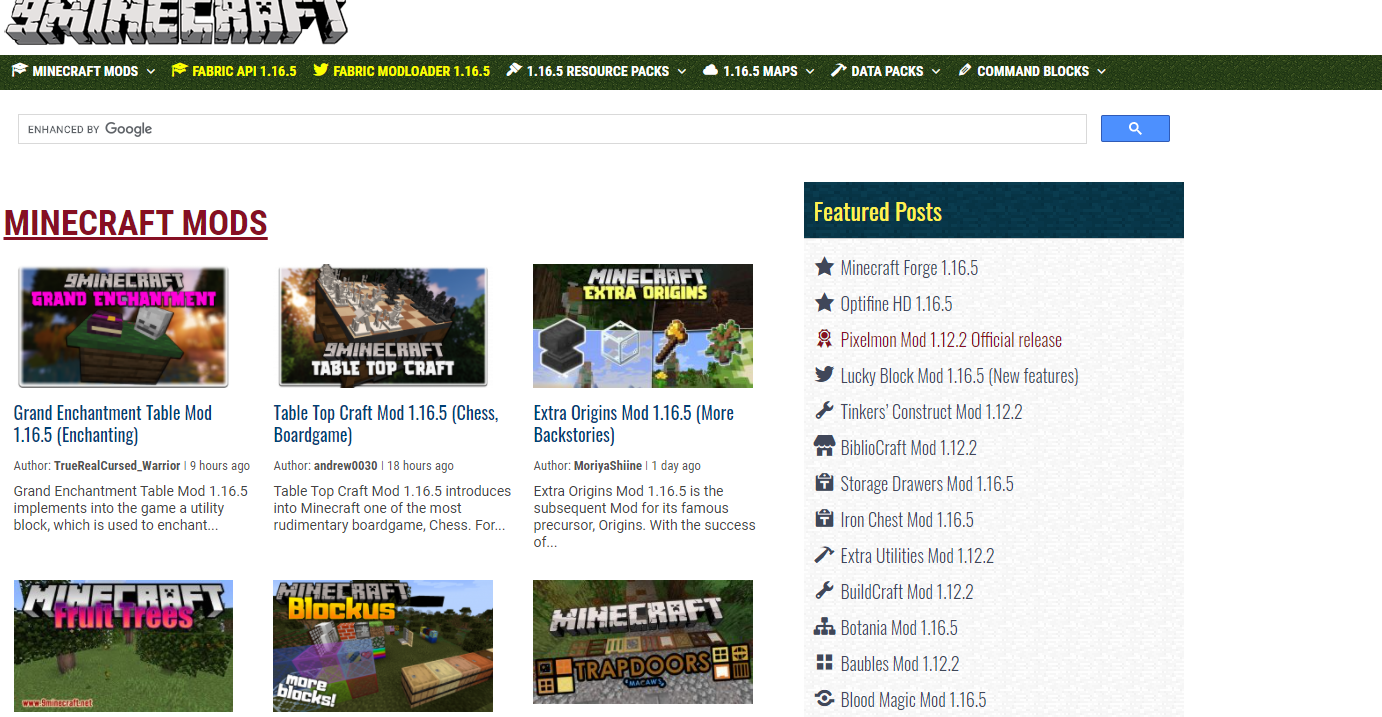Click the cloud icon beside 1.16.5 Maps
This screenshot has width=1382, height=717.
(711, 70)
